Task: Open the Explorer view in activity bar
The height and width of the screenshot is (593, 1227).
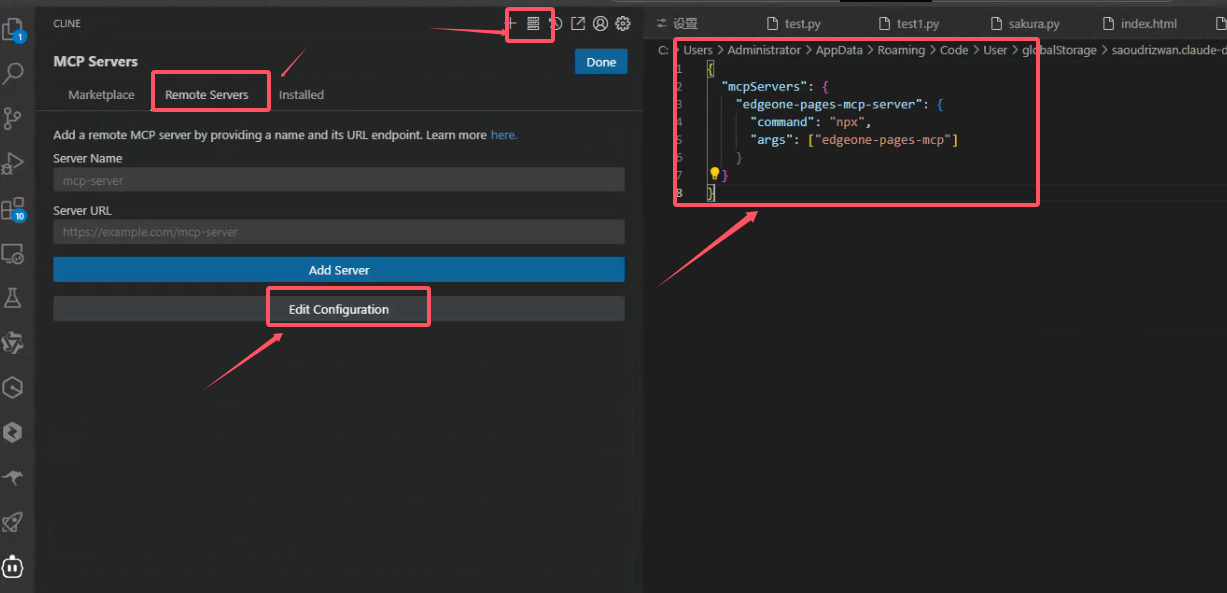Action: (x=13, y=29)
